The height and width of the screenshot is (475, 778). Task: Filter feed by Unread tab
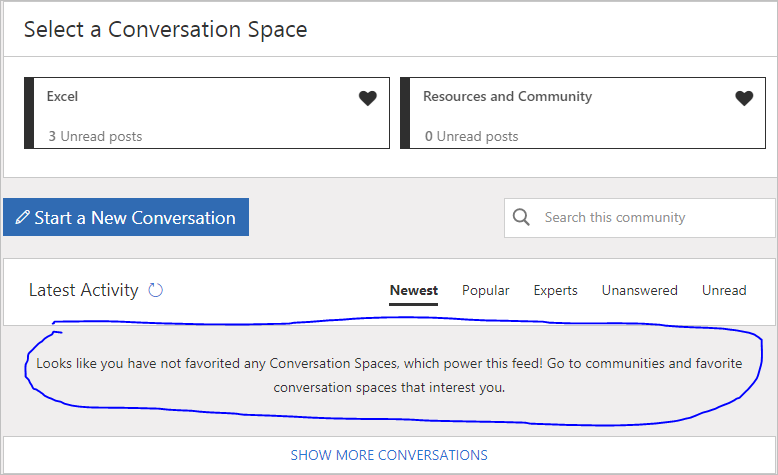click(x=724, y=291)
